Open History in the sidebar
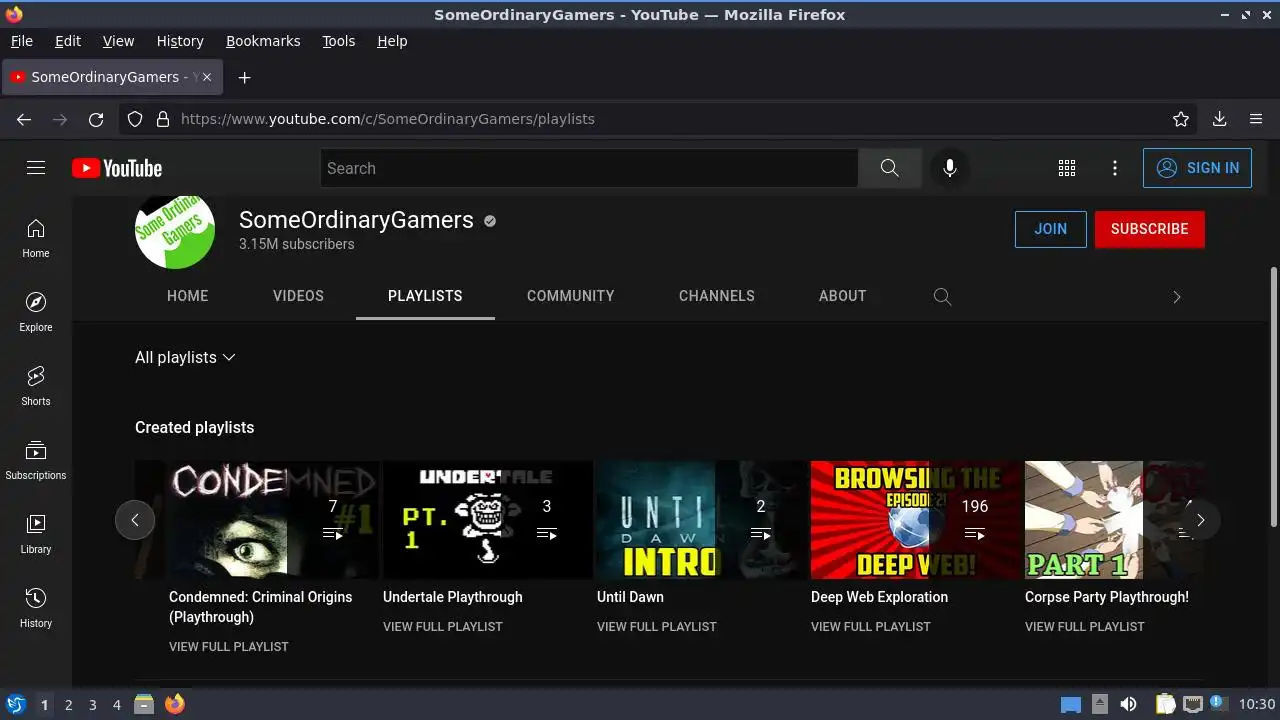The image size is (1280, 720). click(36, 609)
